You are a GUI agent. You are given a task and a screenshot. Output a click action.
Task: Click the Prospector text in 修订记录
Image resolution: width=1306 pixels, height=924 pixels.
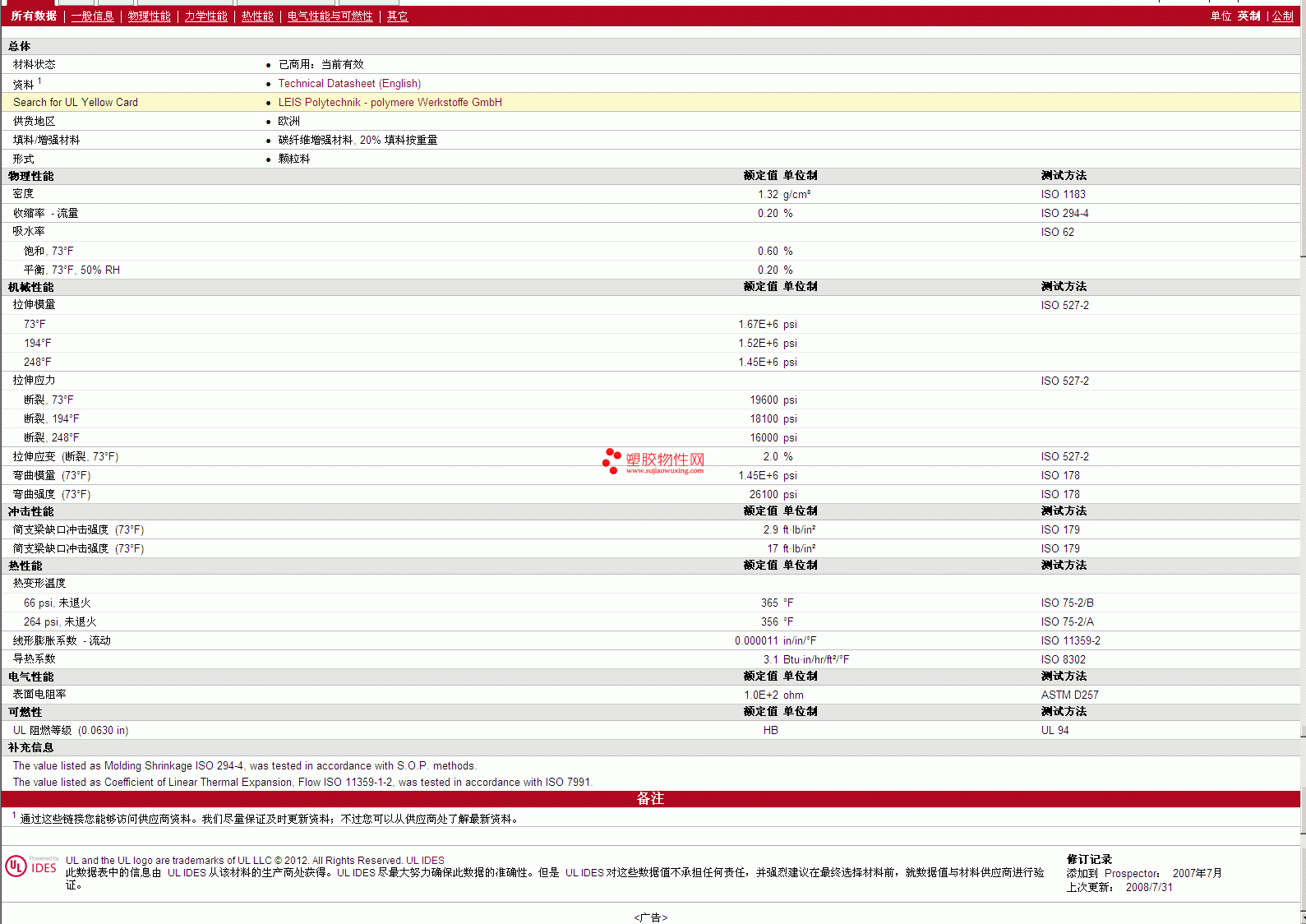[x=1131, y=874]
